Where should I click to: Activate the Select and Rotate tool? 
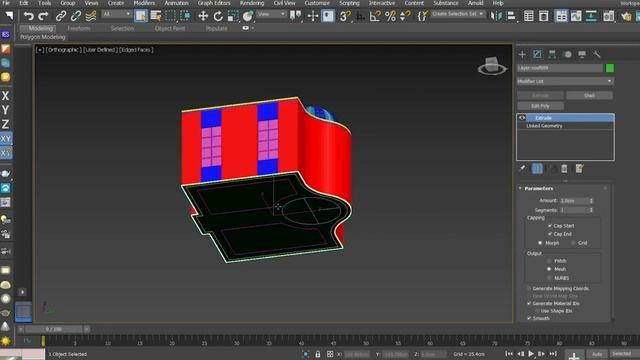pyautogui.click(x=218, y=16)
